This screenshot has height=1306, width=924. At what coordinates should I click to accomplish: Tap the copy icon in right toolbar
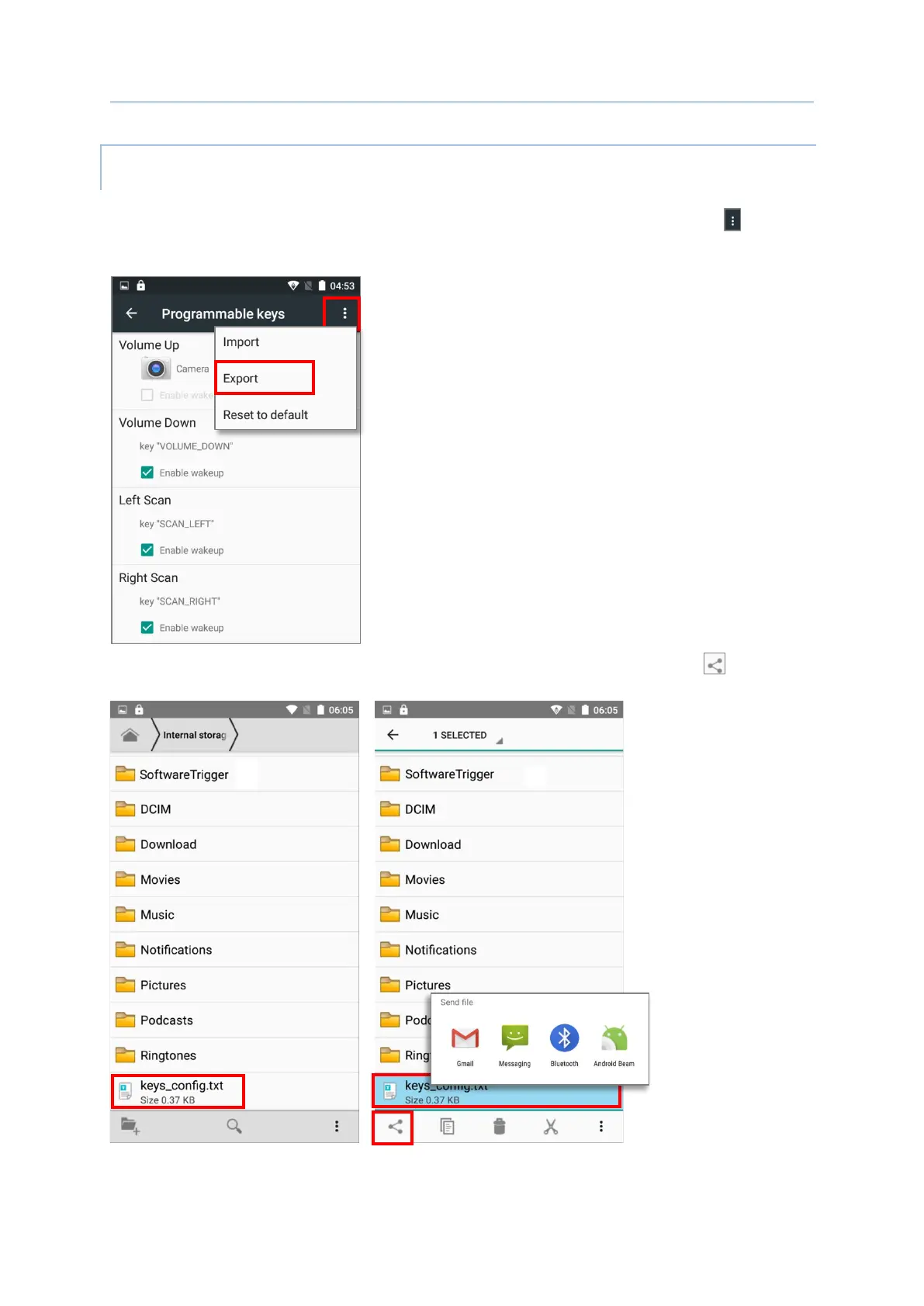tap(447, 1127)
